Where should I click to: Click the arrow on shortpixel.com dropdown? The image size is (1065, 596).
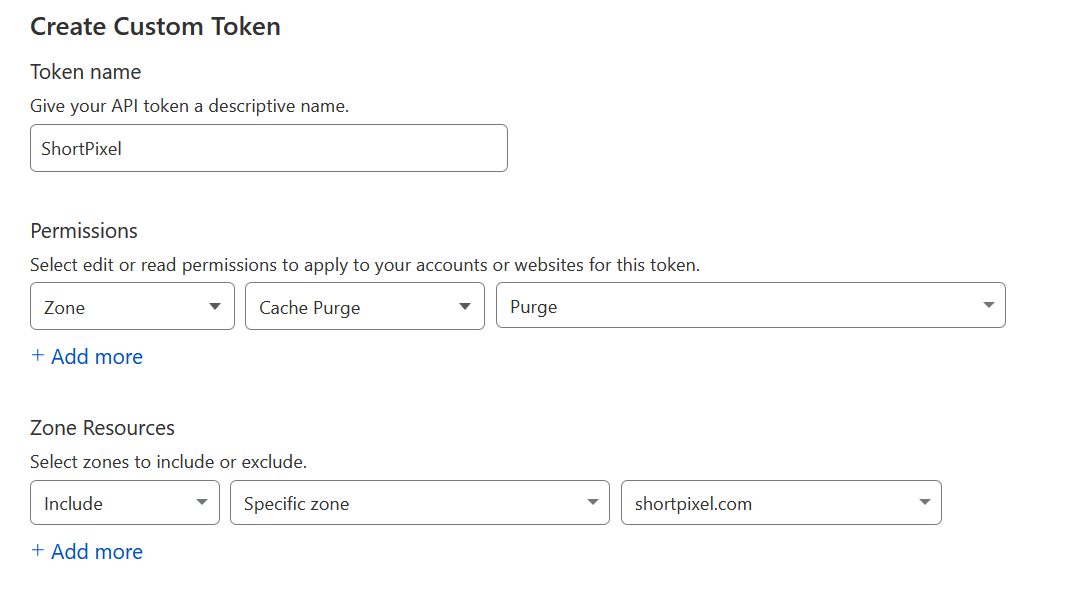coord(924,503)
